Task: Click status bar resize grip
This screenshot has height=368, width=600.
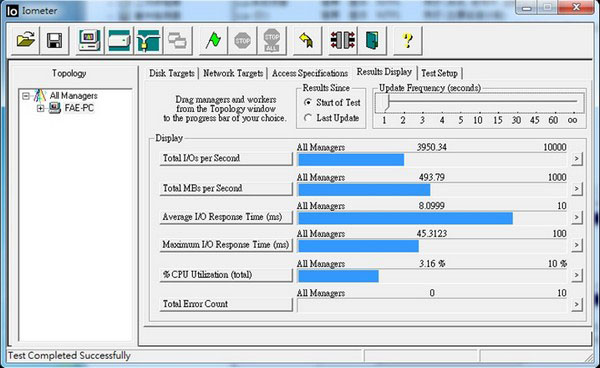Action: point(590,357)
